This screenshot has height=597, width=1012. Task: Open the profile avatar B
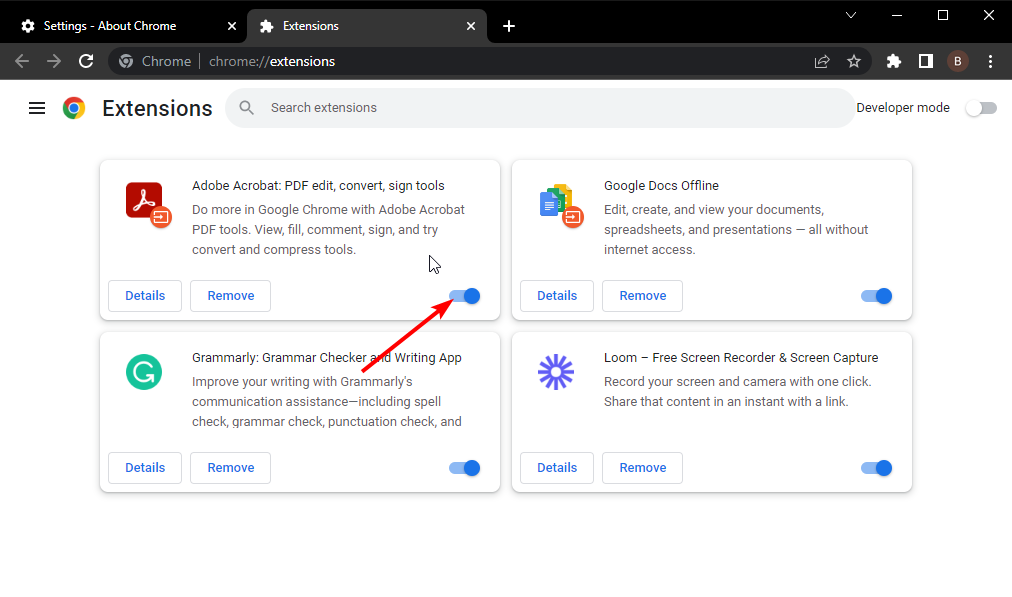(x=958, y=61)
